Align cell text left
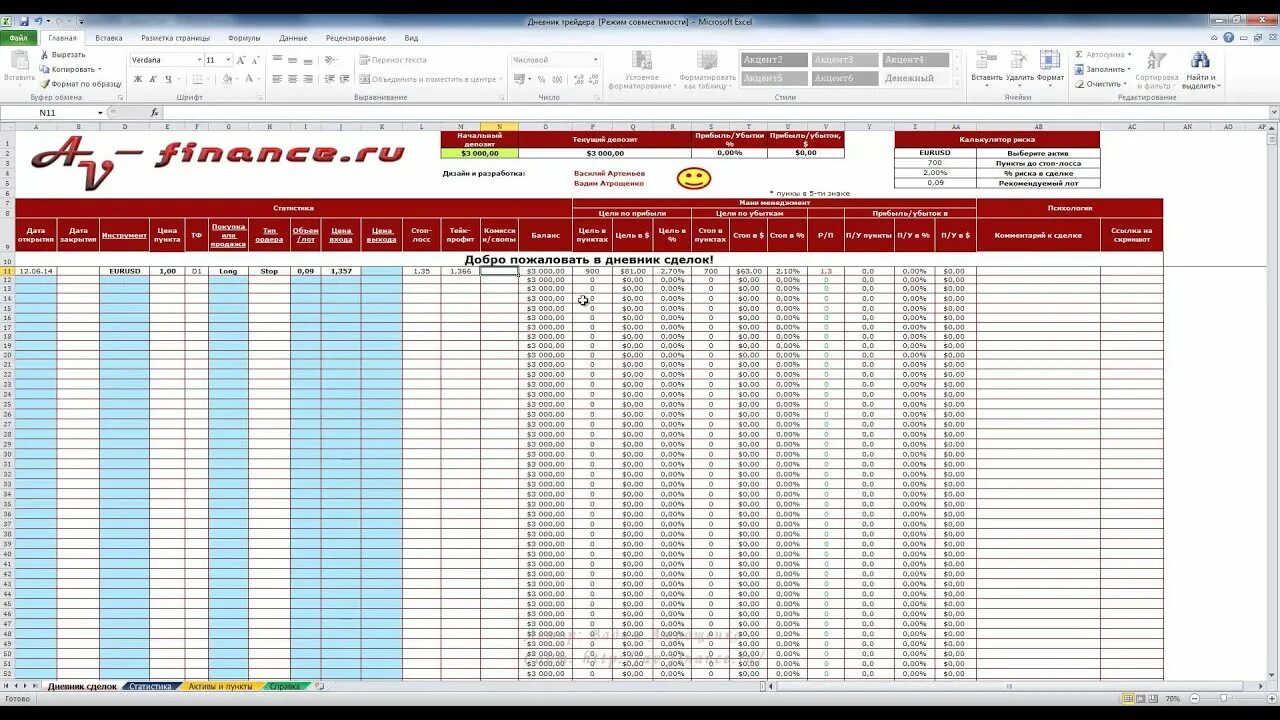 278,79
